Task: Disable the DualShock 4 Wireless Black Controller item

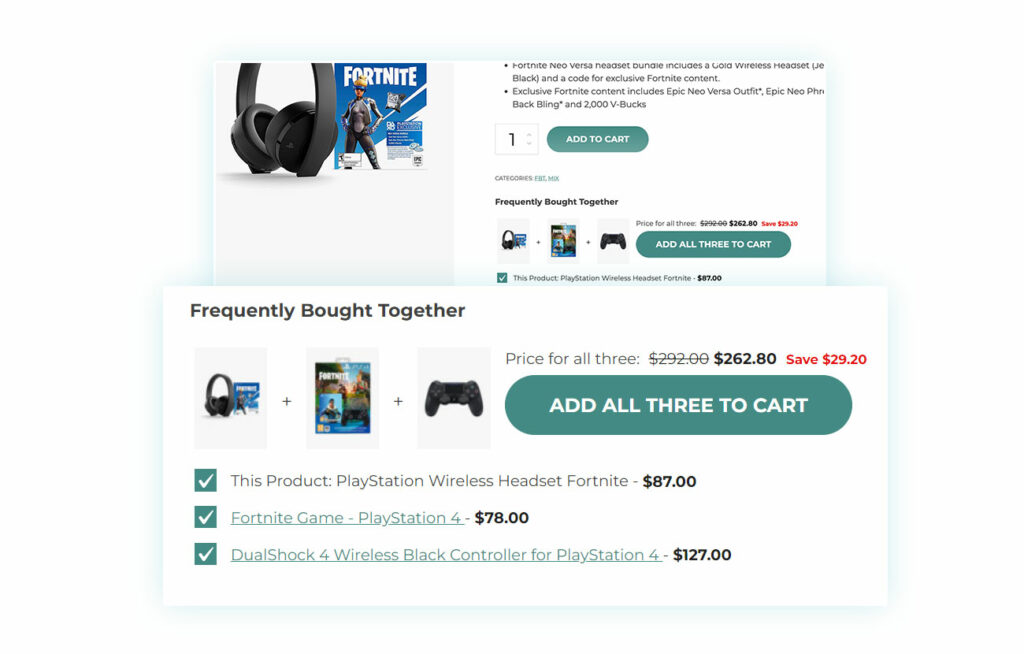Action: 205,554
